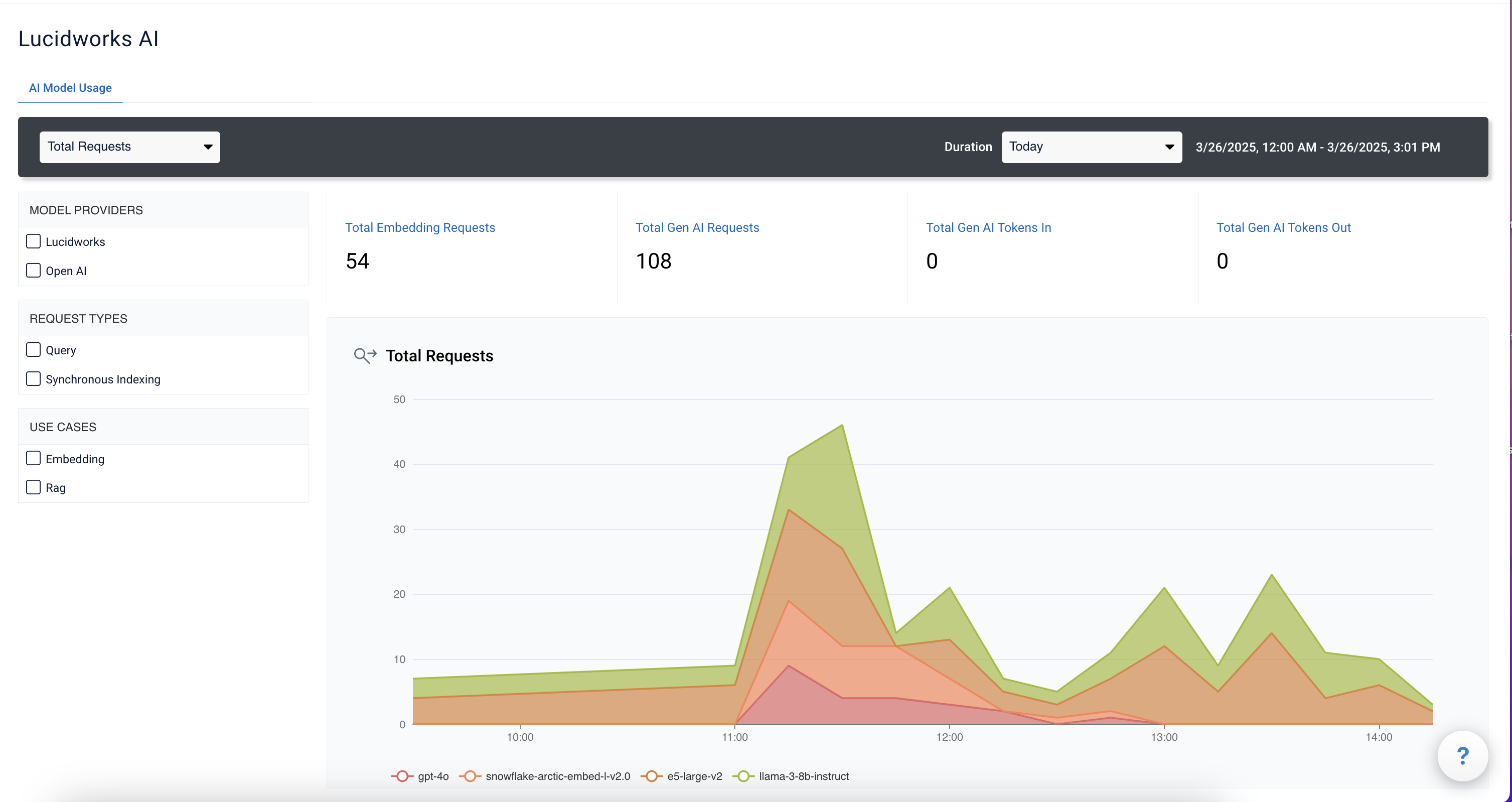Click the REQUEST TYPES section header
The height and width of the screenshot is (802, 1512).
[x=79, y=319]
